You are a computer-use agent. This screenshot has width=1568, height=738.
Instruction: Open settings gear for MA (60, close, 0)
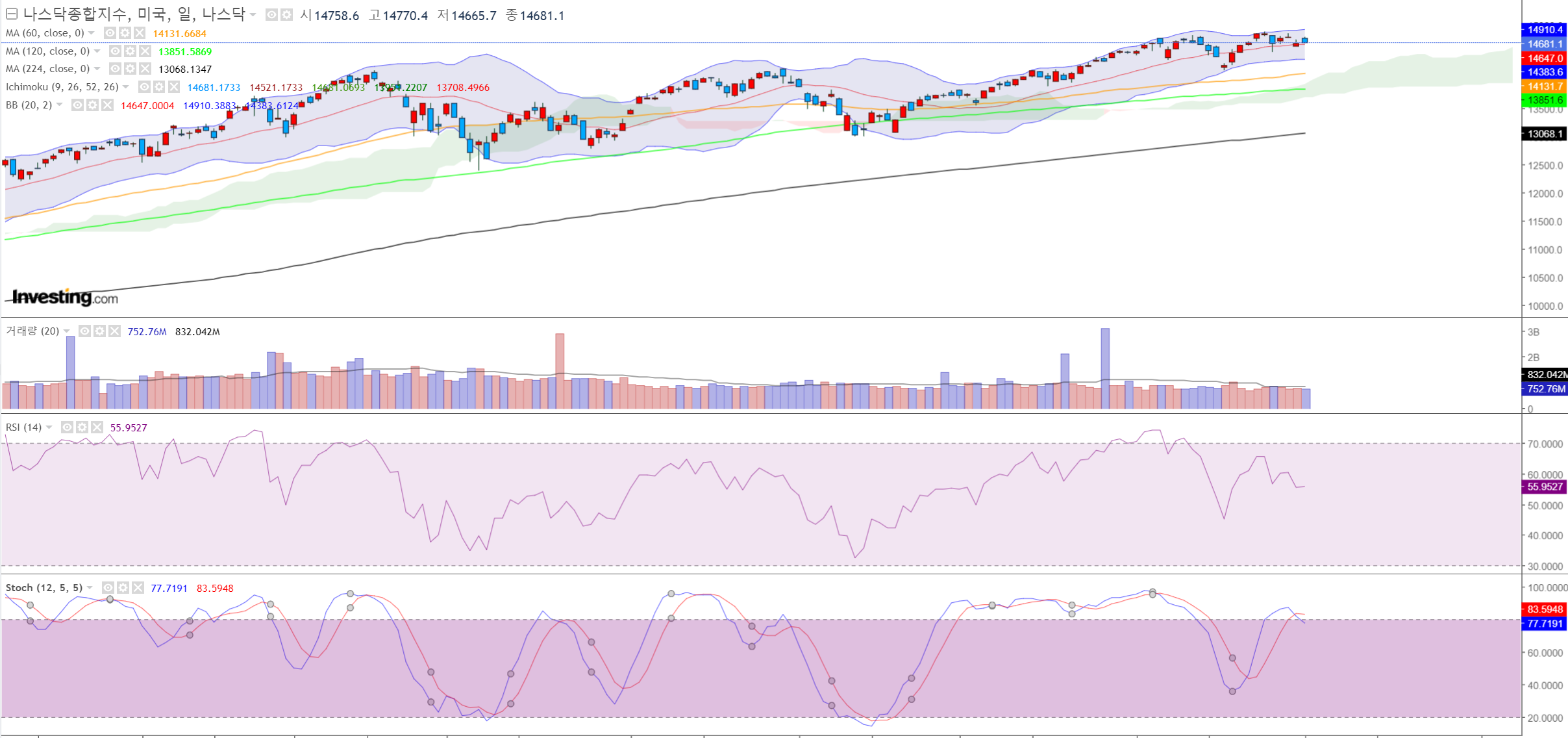pyautogui.click(x=125, y=33)
